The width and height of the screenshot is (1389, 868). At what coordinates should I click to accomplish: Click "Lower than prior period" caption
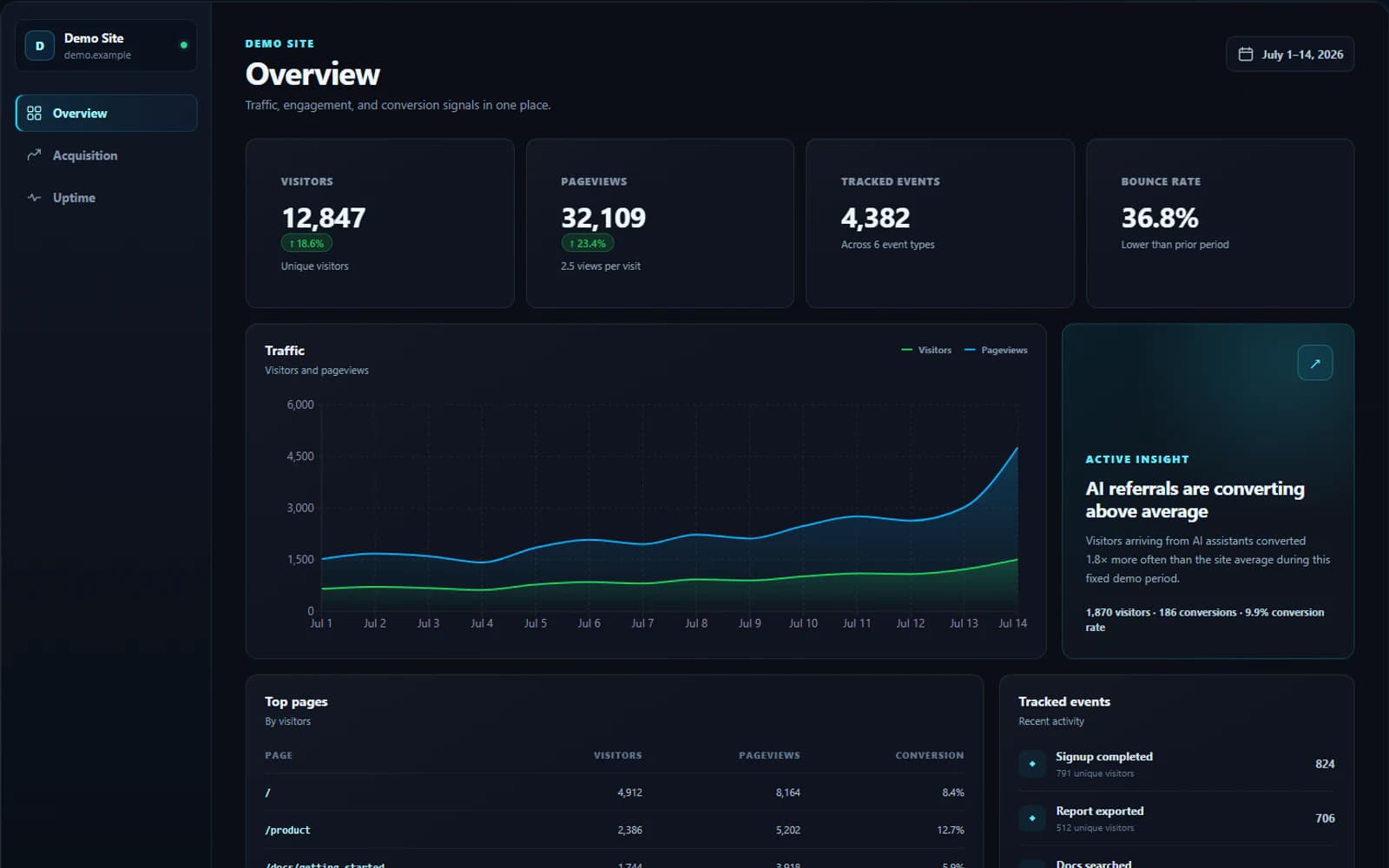[1175, 245]
